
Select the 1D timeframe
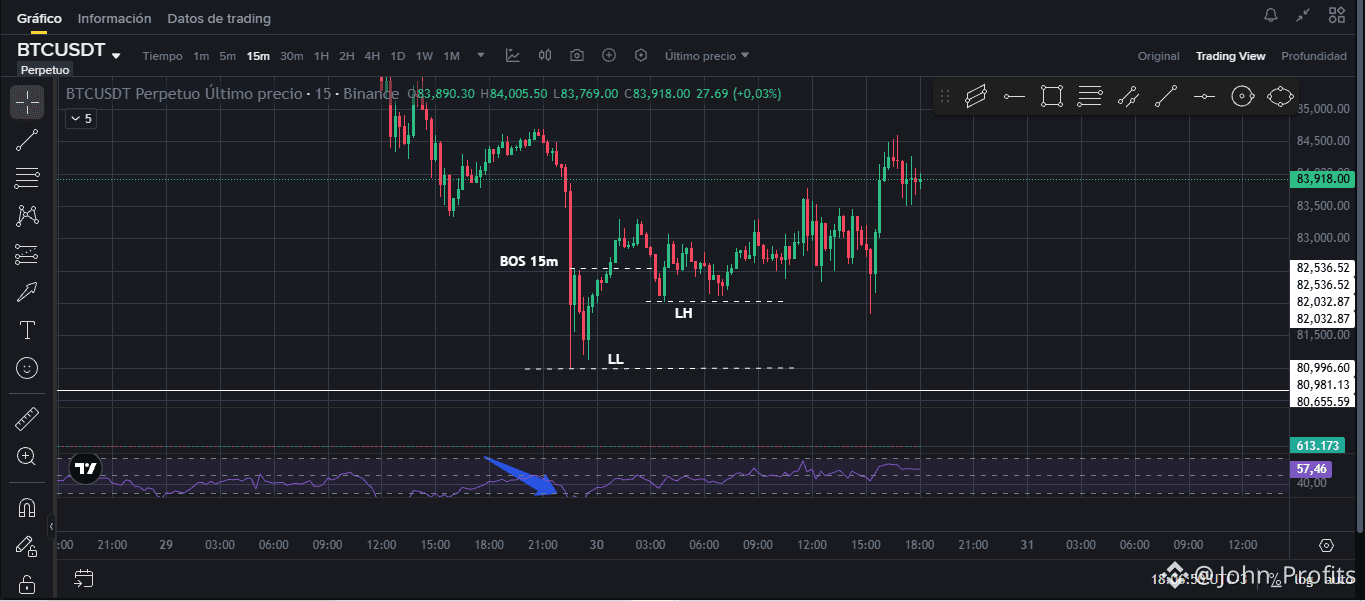[398, 56]
